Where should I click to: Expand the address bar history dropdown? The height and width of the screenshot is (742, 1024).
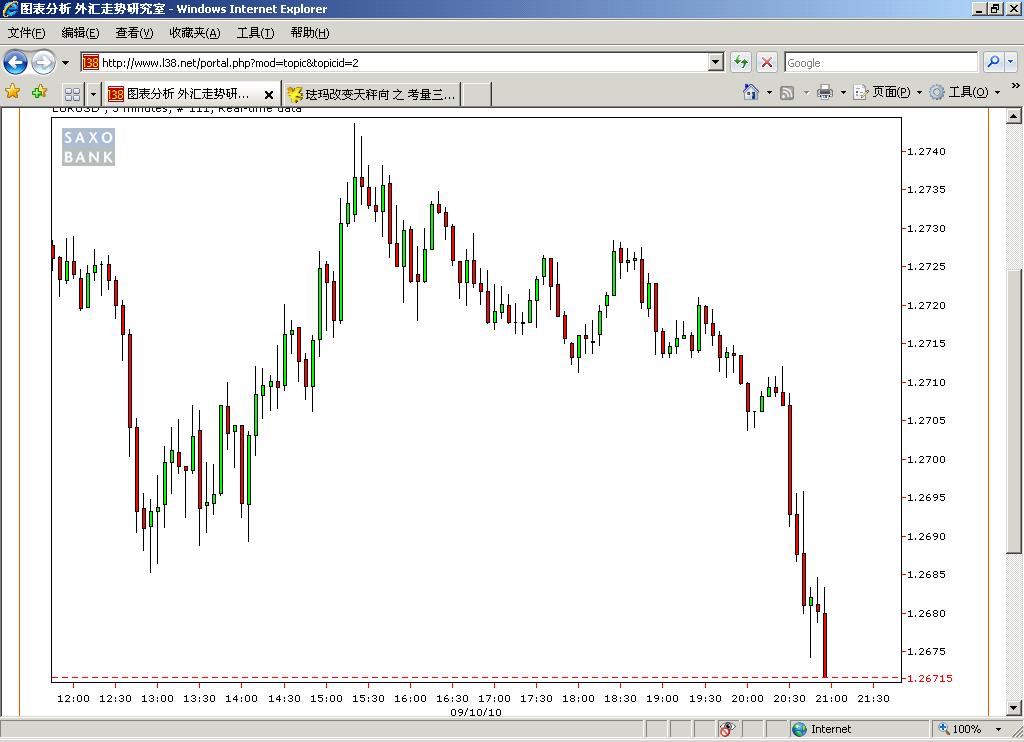click(x=716, y=63)
